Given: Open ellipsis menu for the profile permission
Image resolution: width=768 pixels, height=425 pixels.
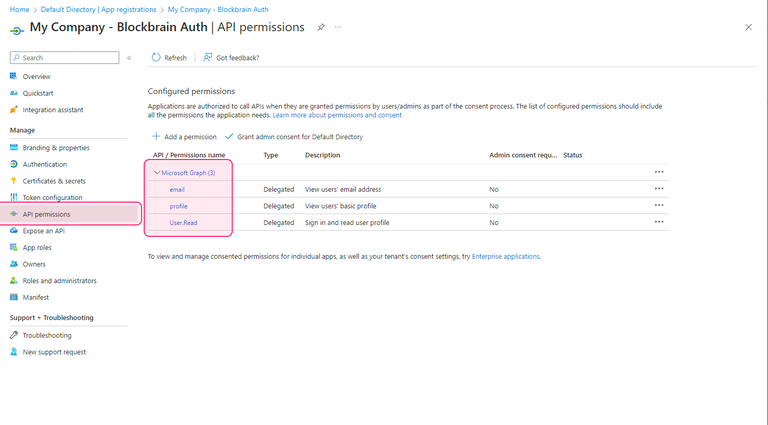Looking at the screenshot, I should pyautogui.click(x=658, y=205).
